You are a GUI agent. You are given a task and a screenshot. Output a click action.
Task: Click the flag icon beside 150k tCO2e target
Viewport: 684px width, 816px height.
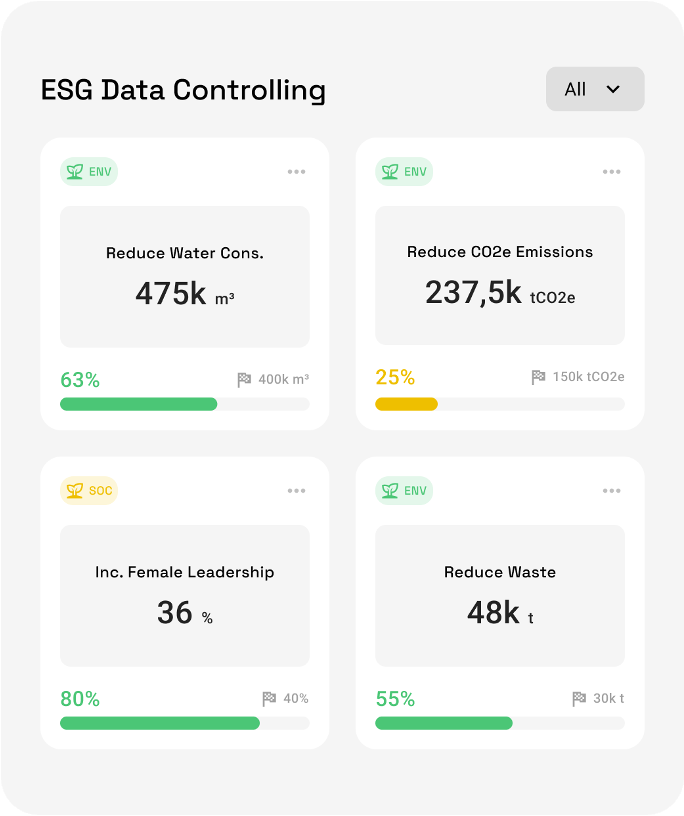point(539,377)
